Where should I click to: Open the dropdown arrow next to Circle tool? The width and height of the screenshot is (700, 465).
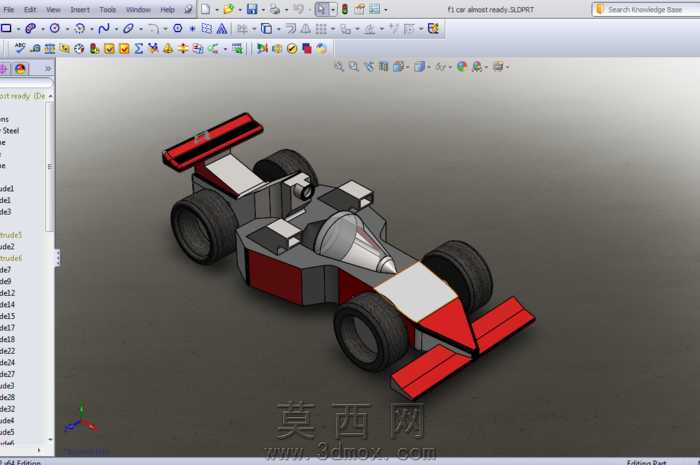(x=67, y=29)
